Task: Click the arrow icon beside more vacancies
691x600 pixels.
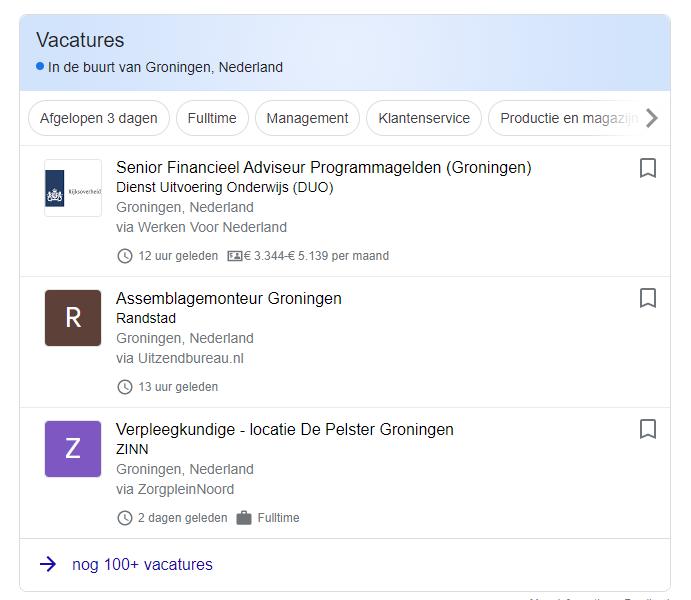Action: [48, 565]
